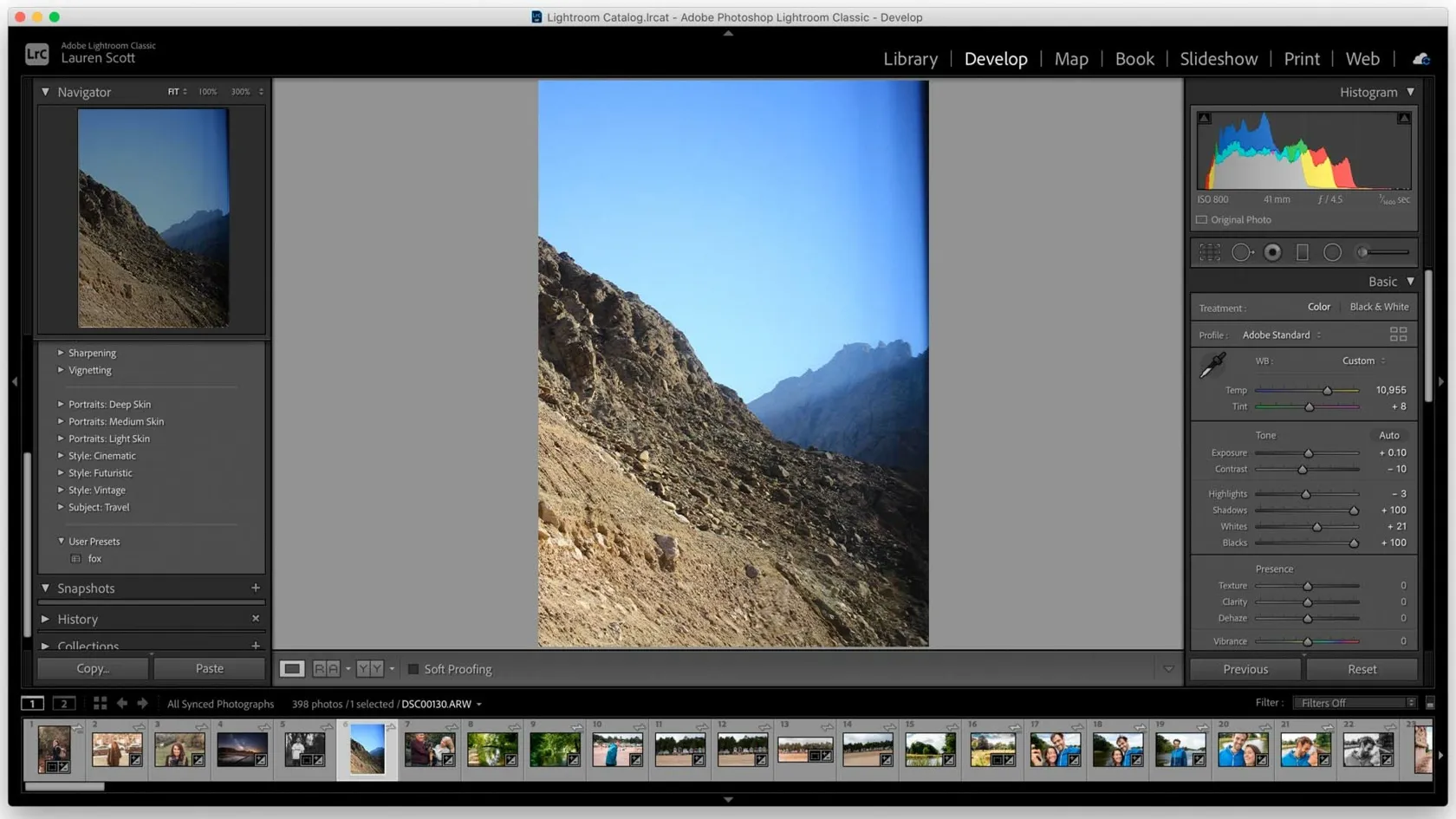Image resolution: width=1456 pixels, height=819 pixels.
Task: Select the White Balance eyedropper tool
Action: click(1212, 366)
